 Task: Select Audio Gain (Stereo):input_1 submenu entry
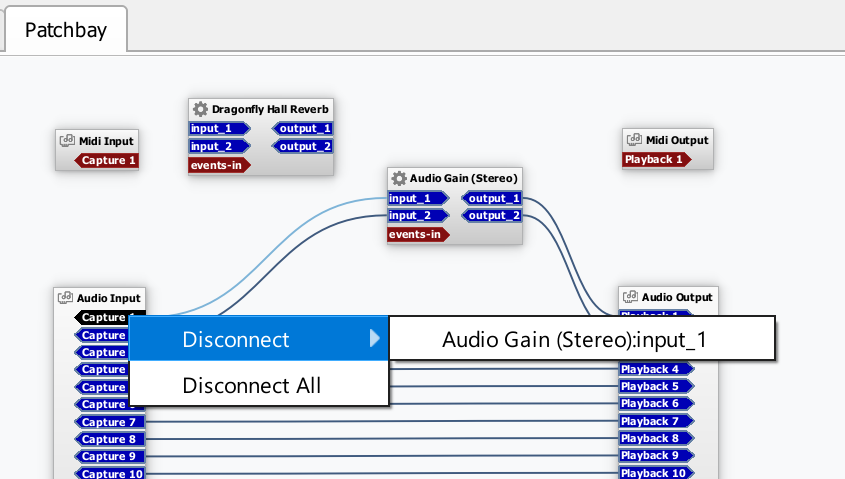tap(574, 339)
